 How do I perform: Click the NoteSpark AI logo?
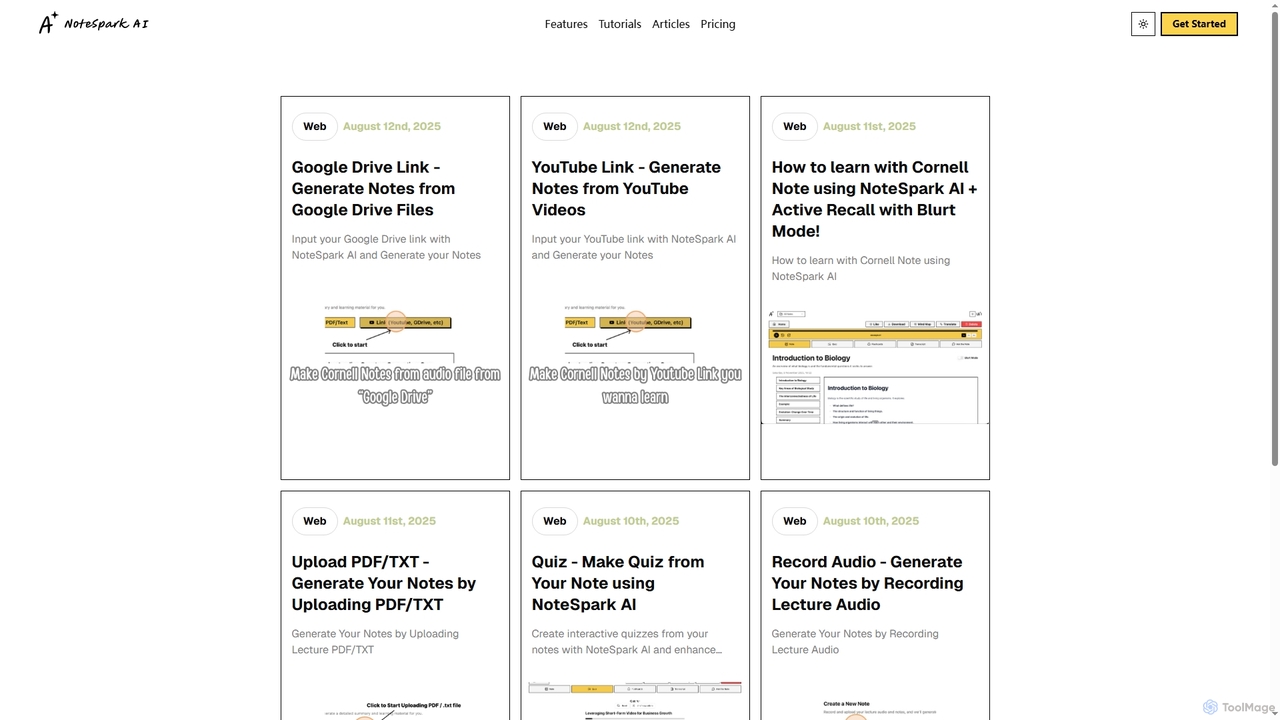[93, 24]
